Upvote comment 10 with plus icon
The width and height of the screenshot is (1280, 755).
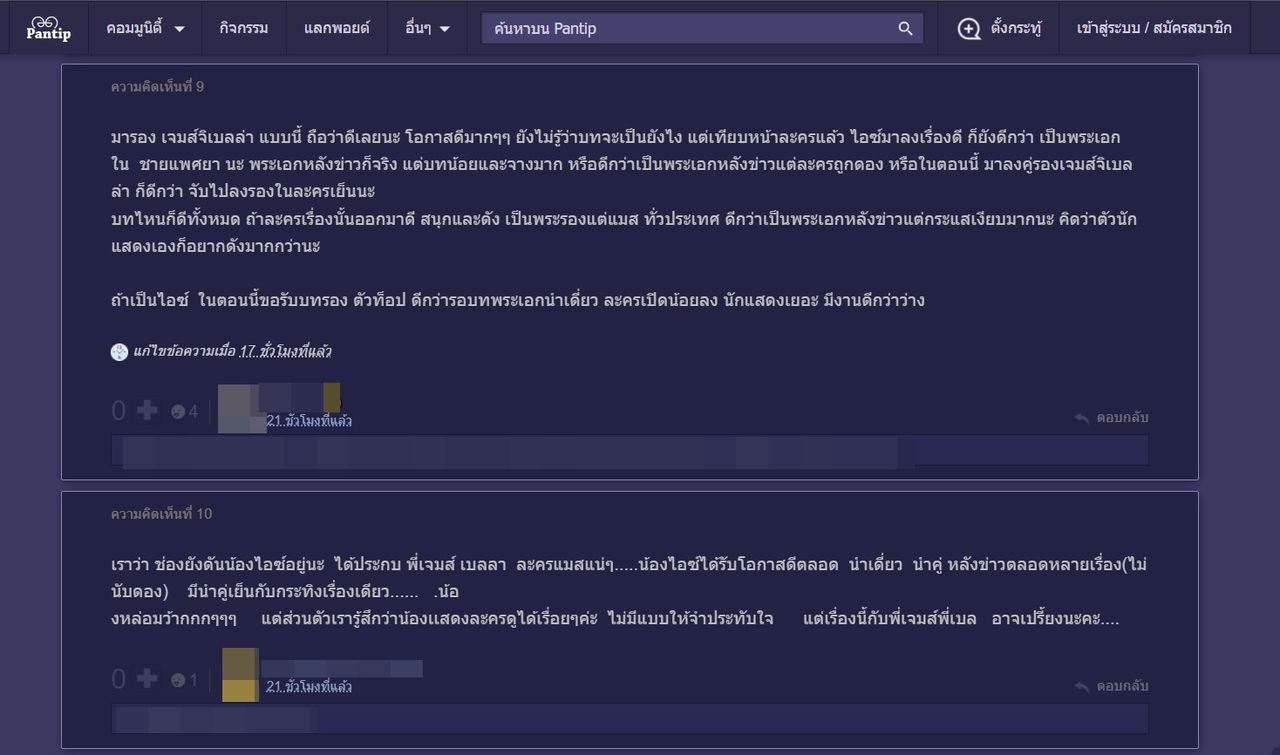(147, 680)
